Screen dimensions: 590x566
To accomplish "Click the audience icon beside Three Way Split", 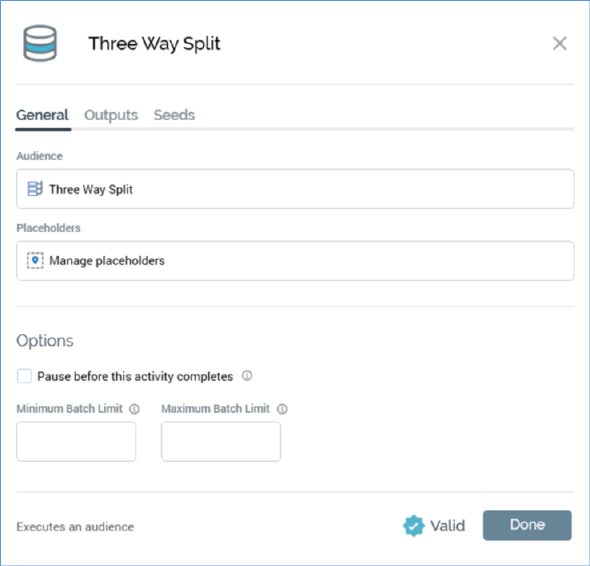I will [35, 189].
